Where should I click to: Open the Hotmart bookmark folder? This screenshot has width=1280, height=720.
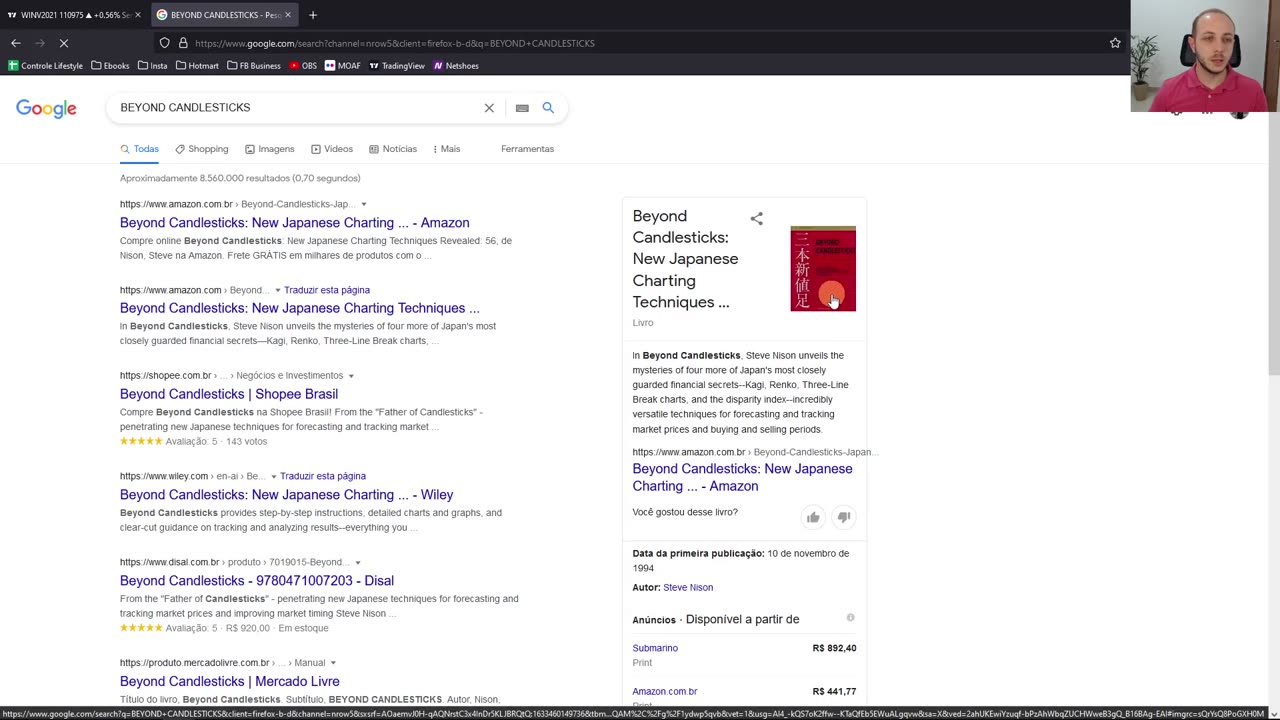(x=197, y=66)
